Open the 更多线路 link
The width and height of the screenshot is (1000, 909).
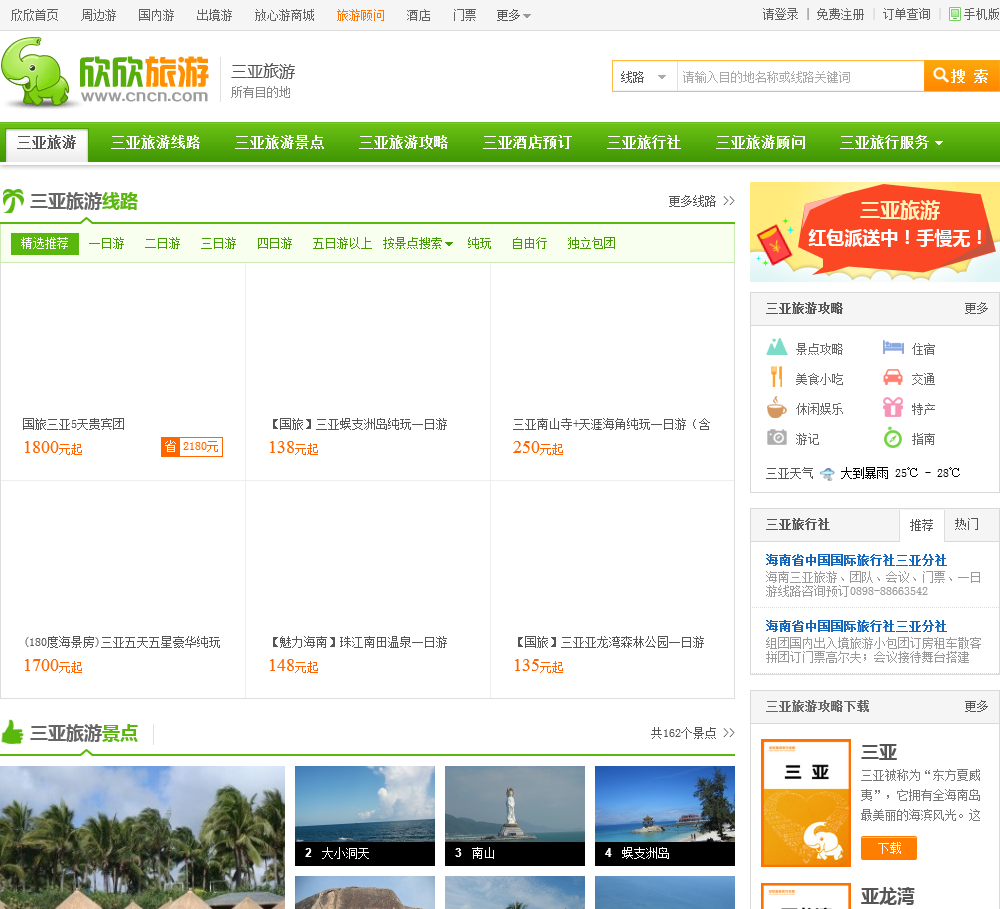(701, 201)
